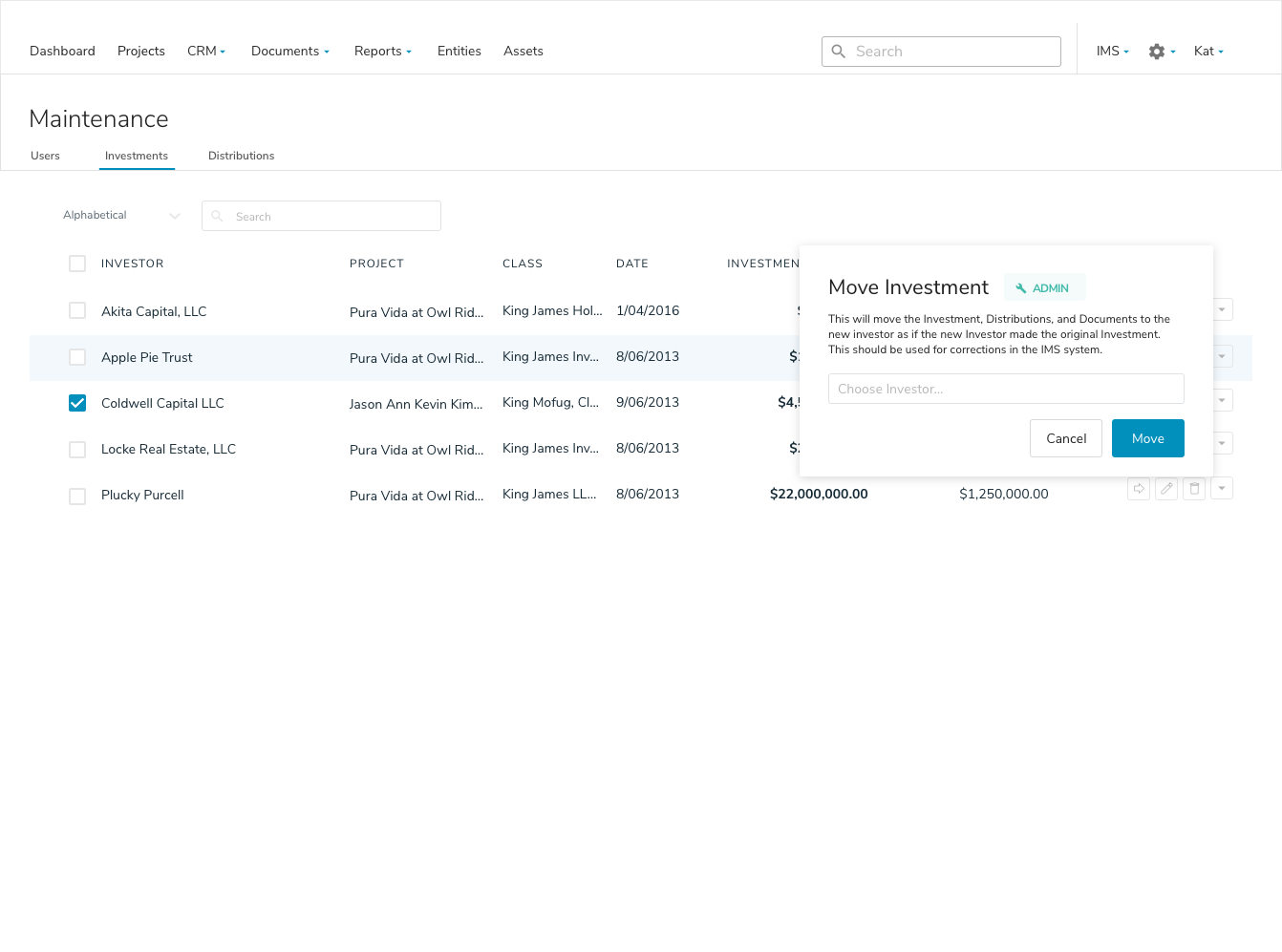Click the trash icon for Plucky Purcell

pyautogui.click(x=1194, y=489)
